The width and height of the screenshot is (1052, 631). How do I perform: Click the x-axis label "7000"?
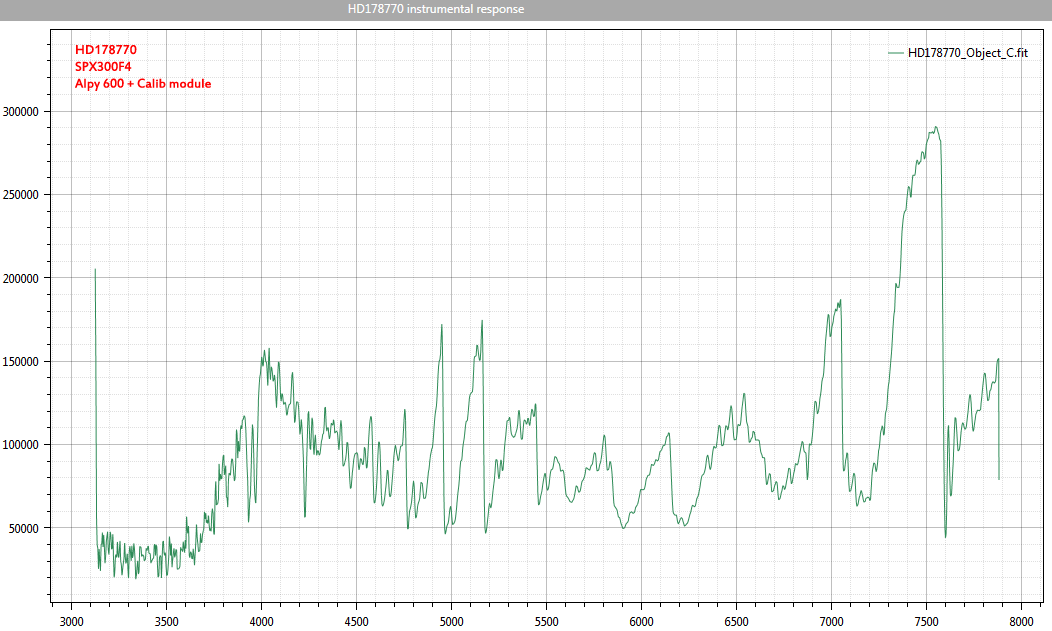coord(831,622)
